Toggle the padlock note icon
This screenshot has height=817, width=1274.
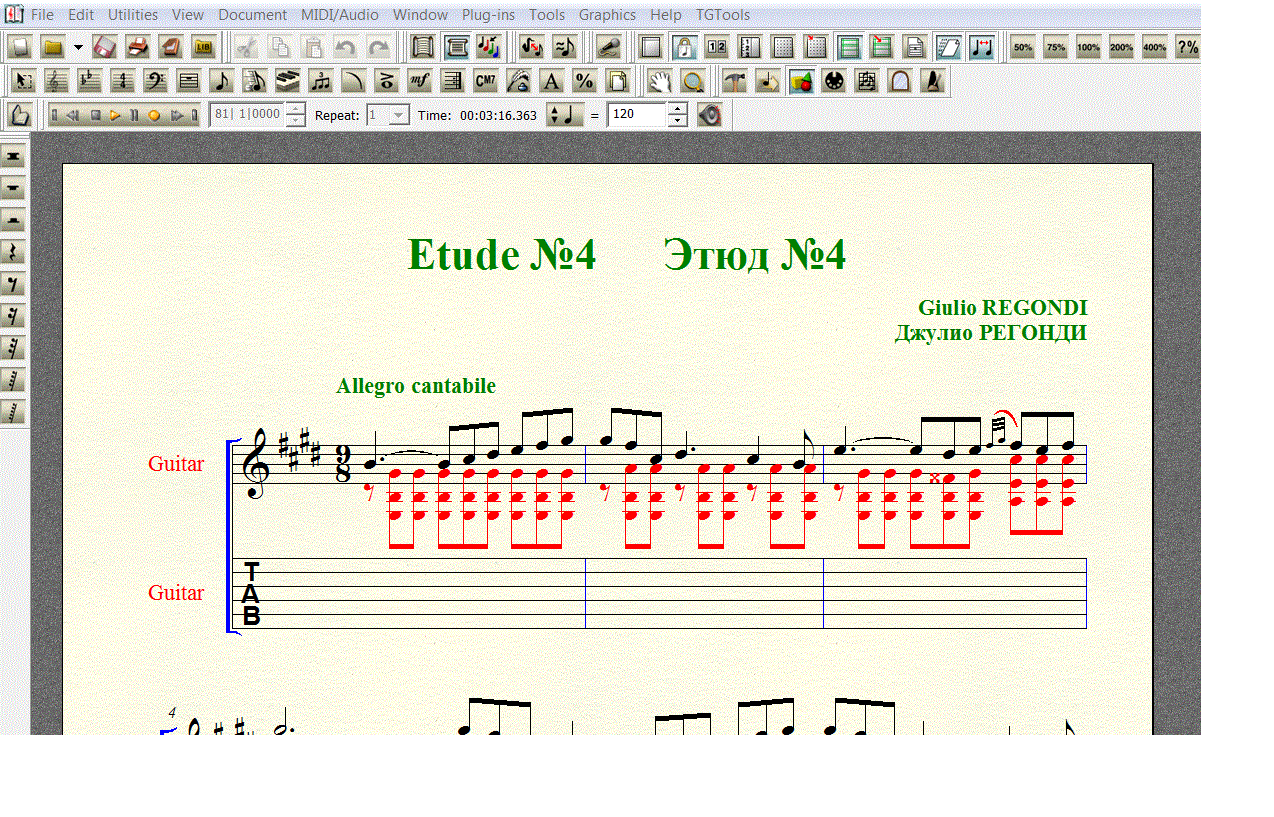click(x=684, y=47)
